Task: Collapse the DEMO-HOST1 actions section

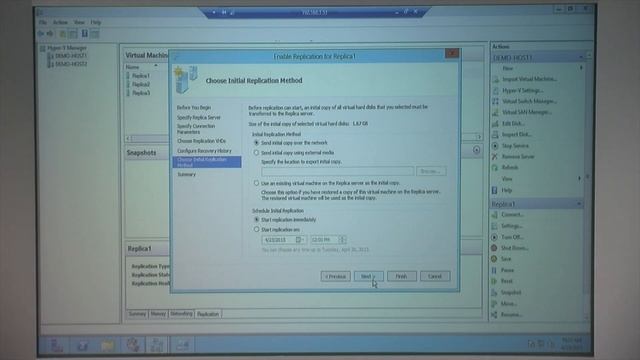Action: (581, 58)
